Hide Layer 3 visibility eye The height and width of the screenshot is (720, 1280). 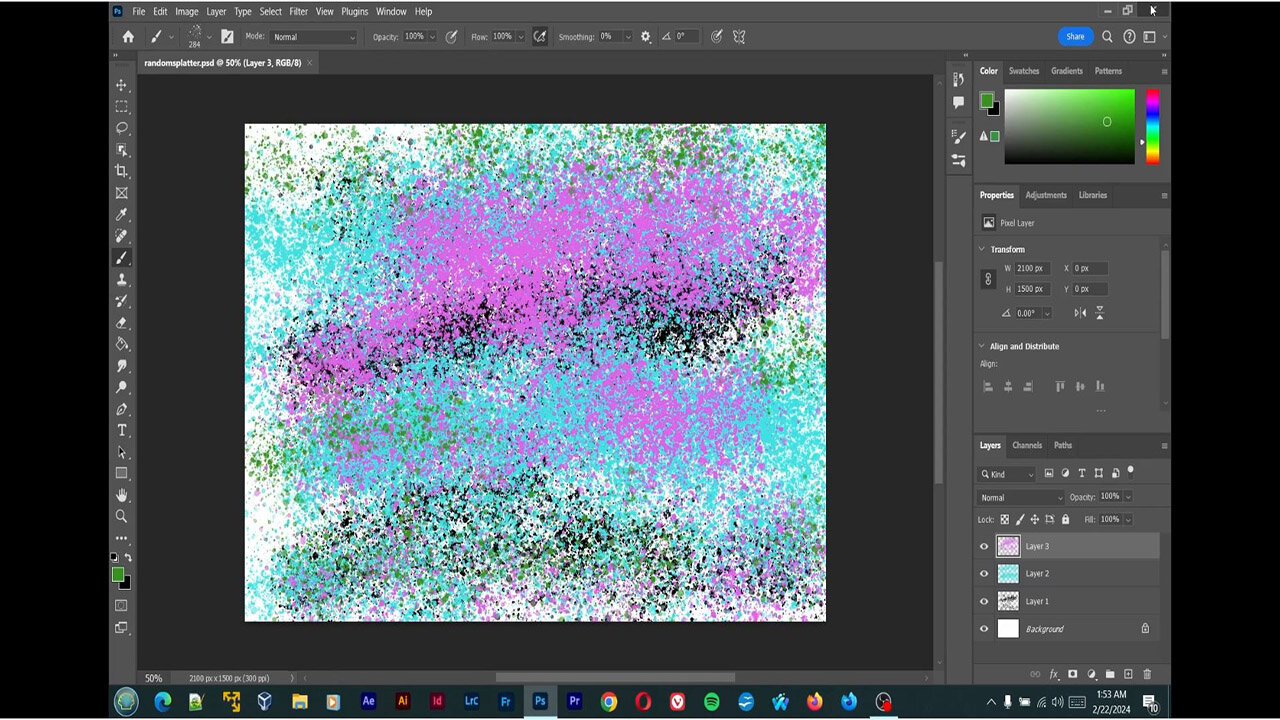coord(984,546)
